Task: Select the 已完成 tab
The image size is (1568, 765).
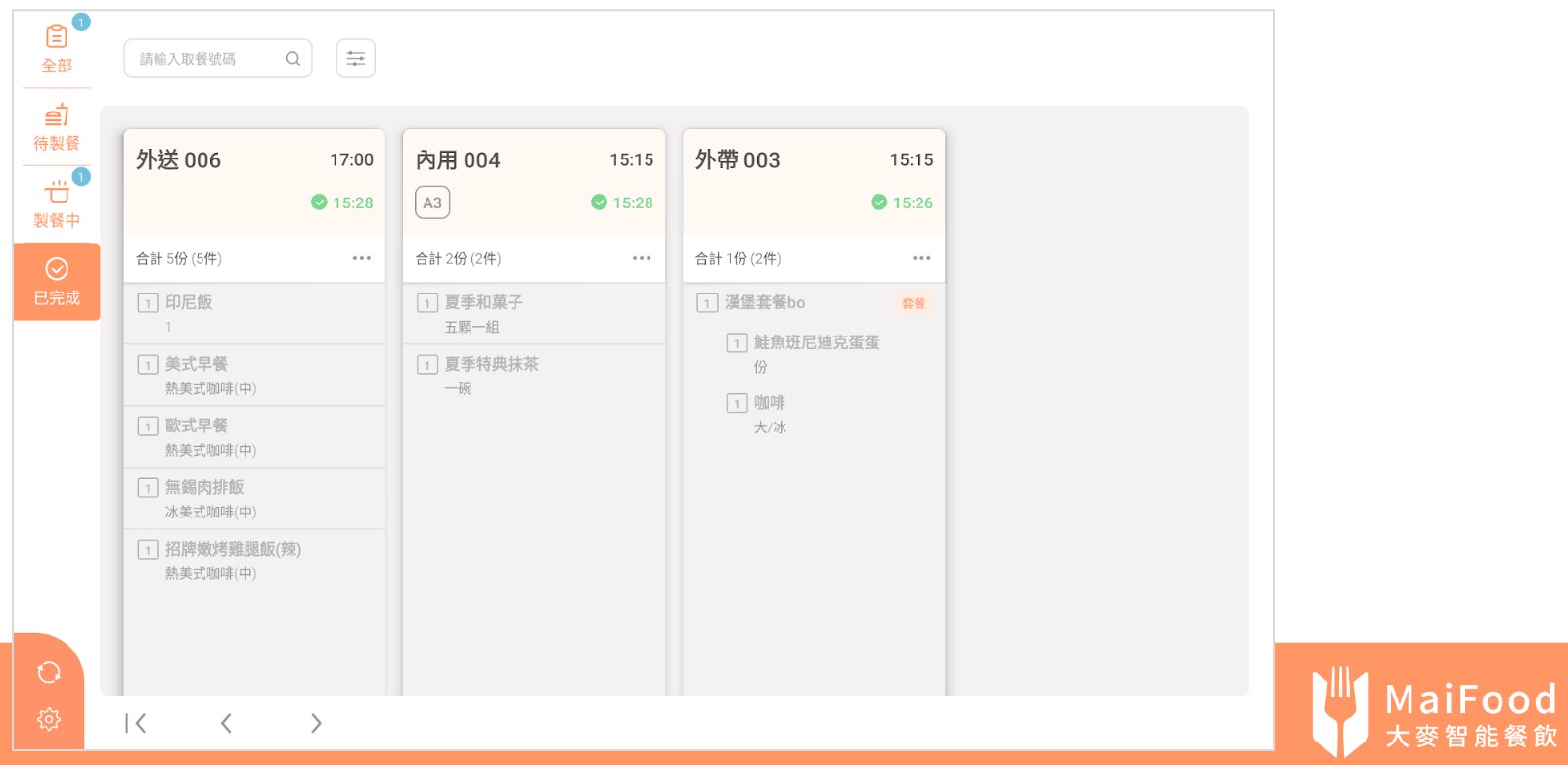Action: click(x=57, y=282)
